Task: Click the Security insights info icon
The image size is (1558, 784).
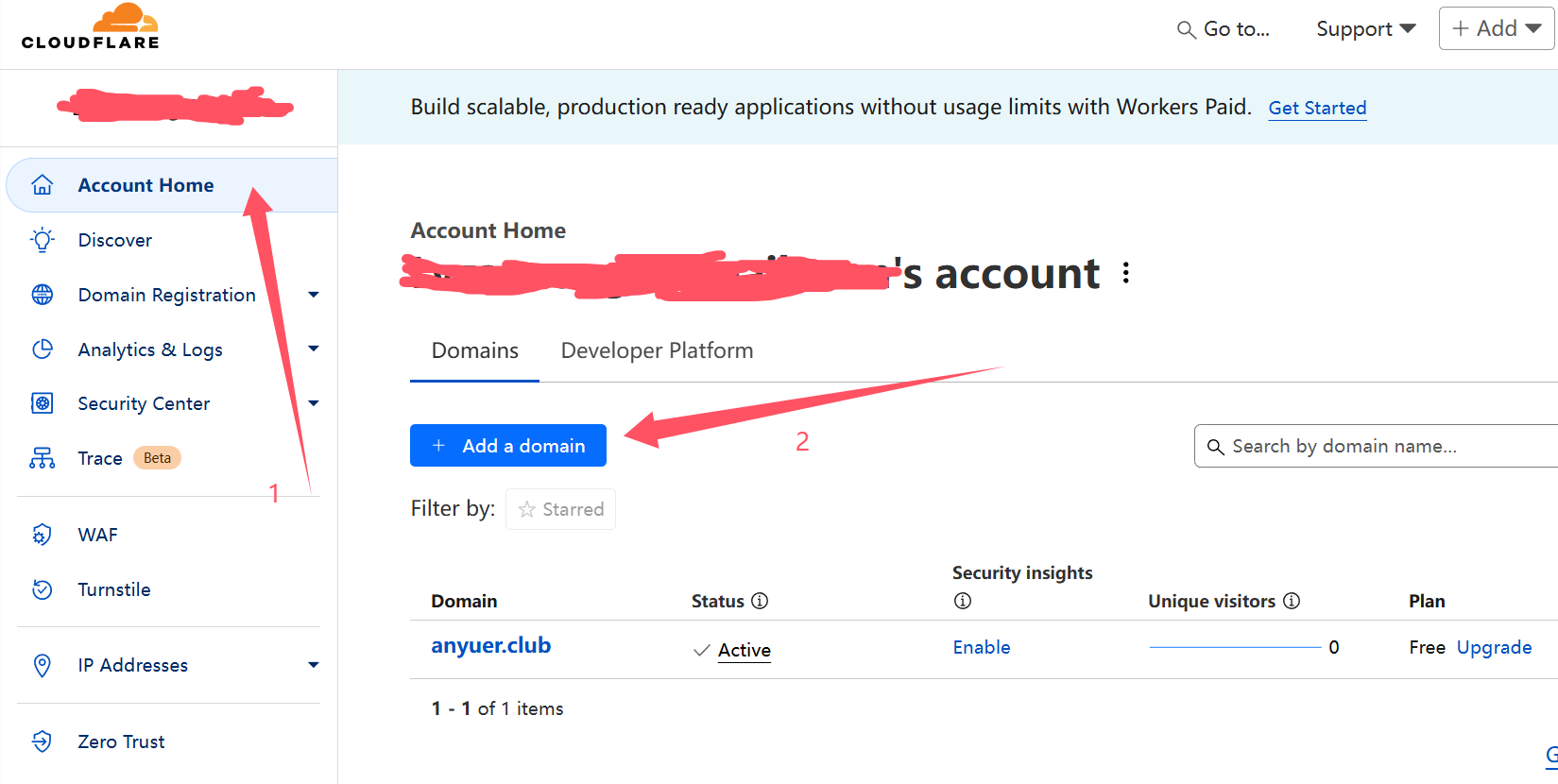Action: (962, 601)
